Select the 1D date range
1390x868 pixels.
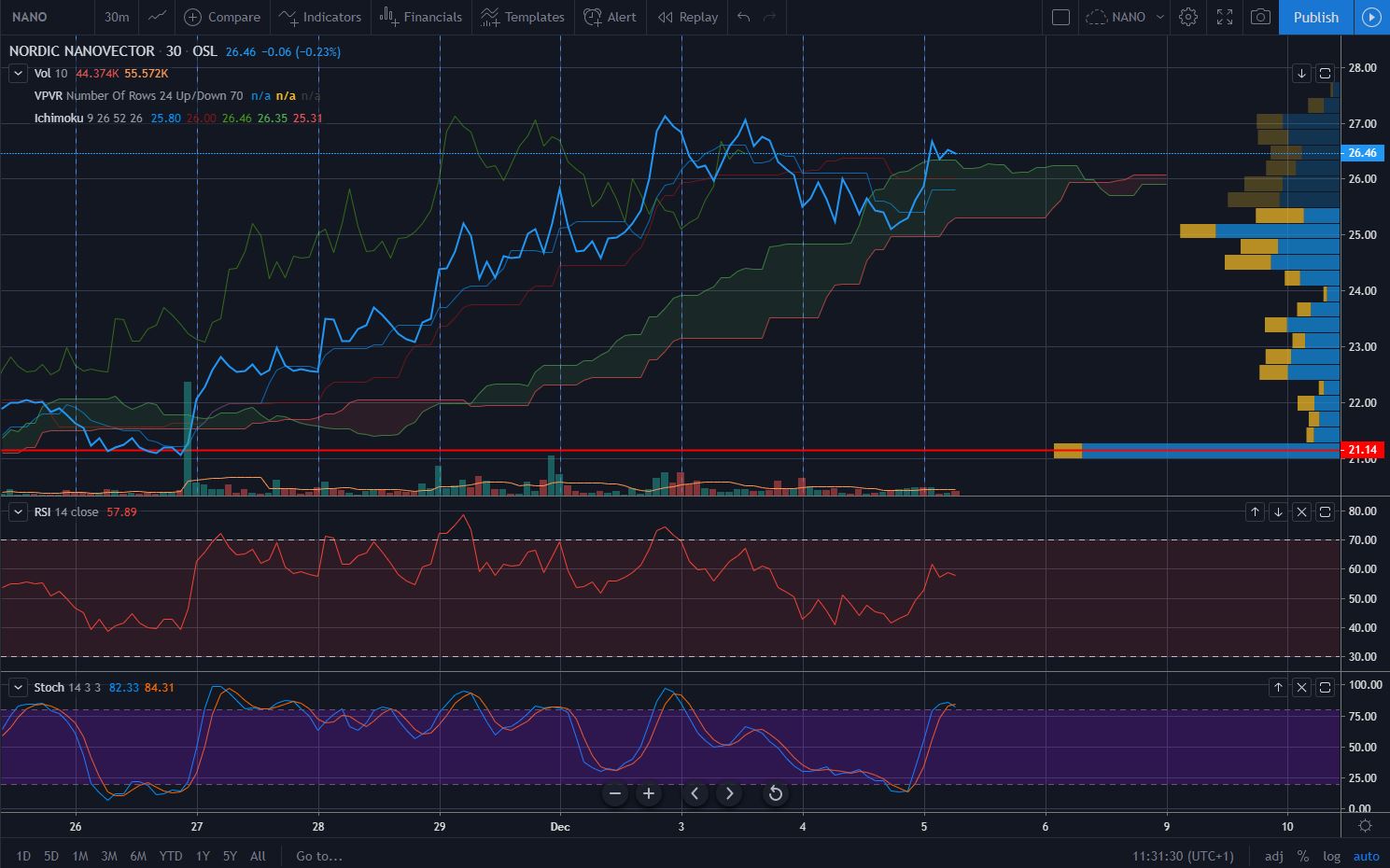[23, 856]
